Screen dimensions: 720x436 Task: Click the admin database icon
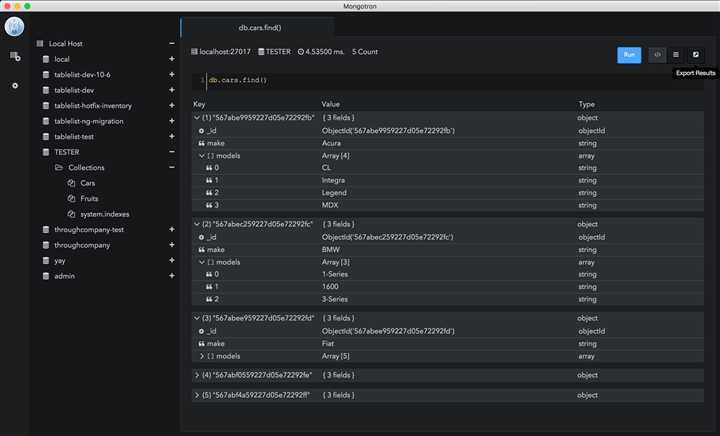pos(45,276)
